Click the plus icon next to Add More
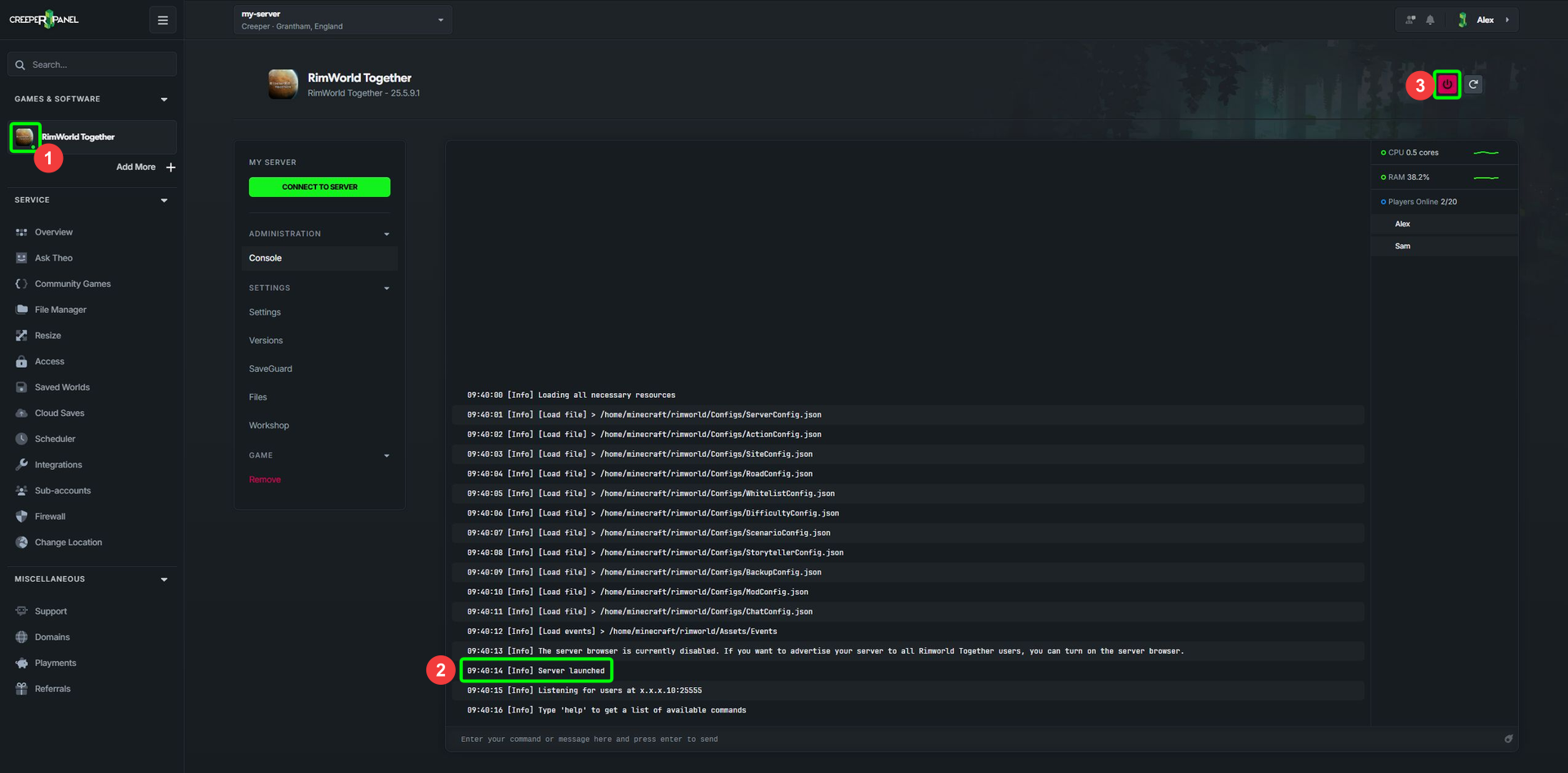 tap(171, 167)
